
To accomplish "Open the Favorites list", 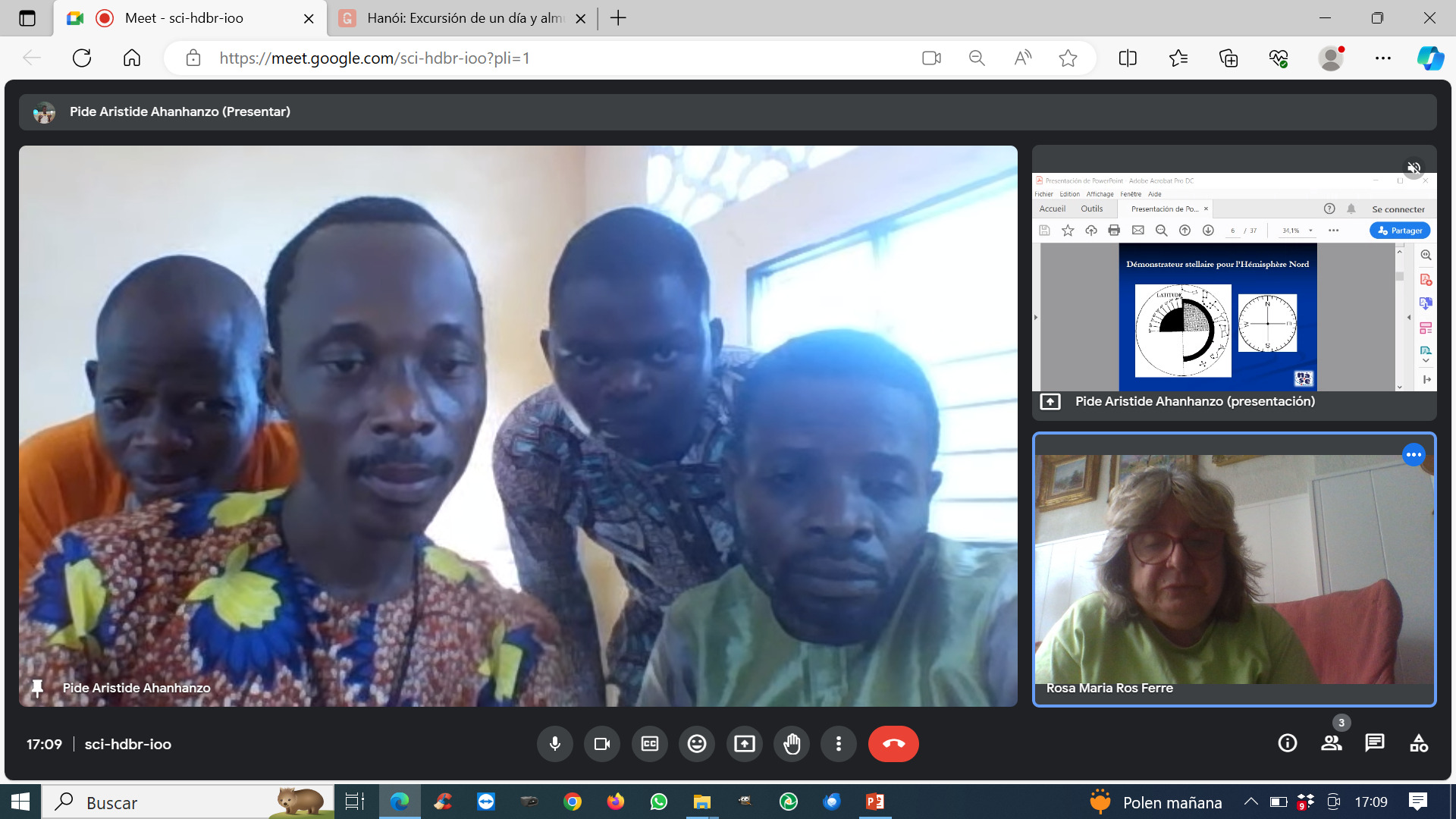I will pos(1178,58).
